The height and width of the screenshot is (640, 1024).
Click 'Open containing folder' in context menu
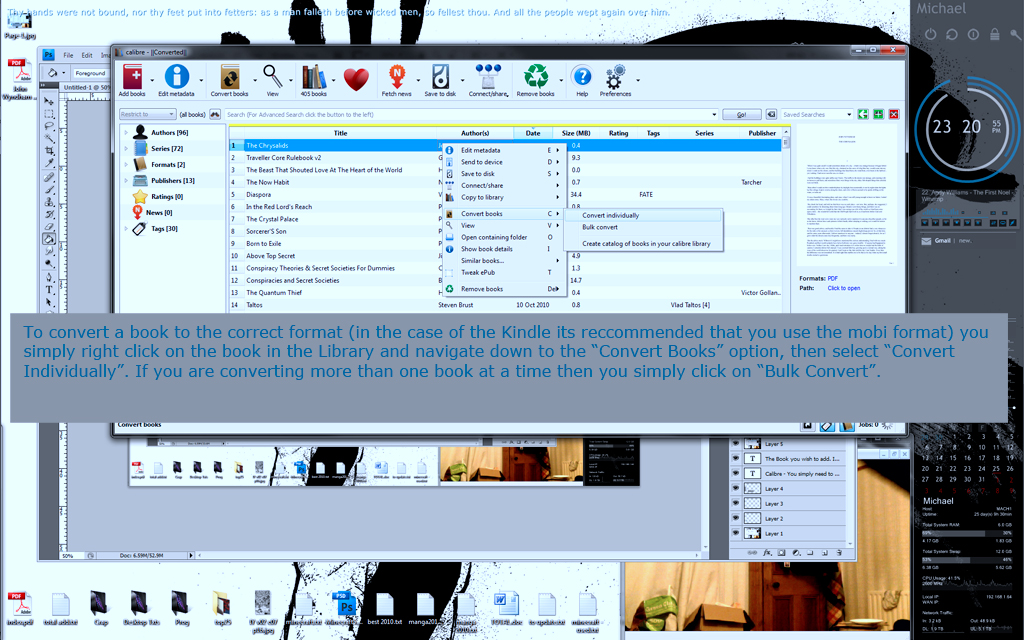click(502, 237)
